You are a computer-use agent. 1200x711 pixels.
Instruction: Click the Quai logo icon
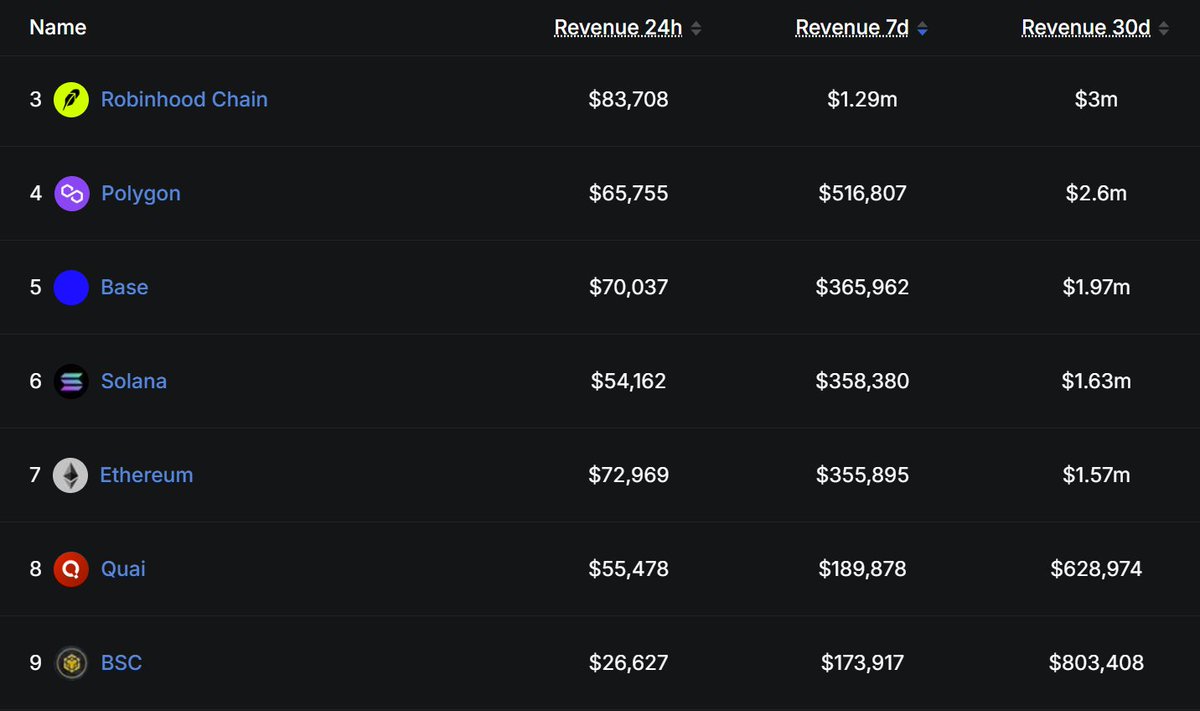[x=71, y=569]
